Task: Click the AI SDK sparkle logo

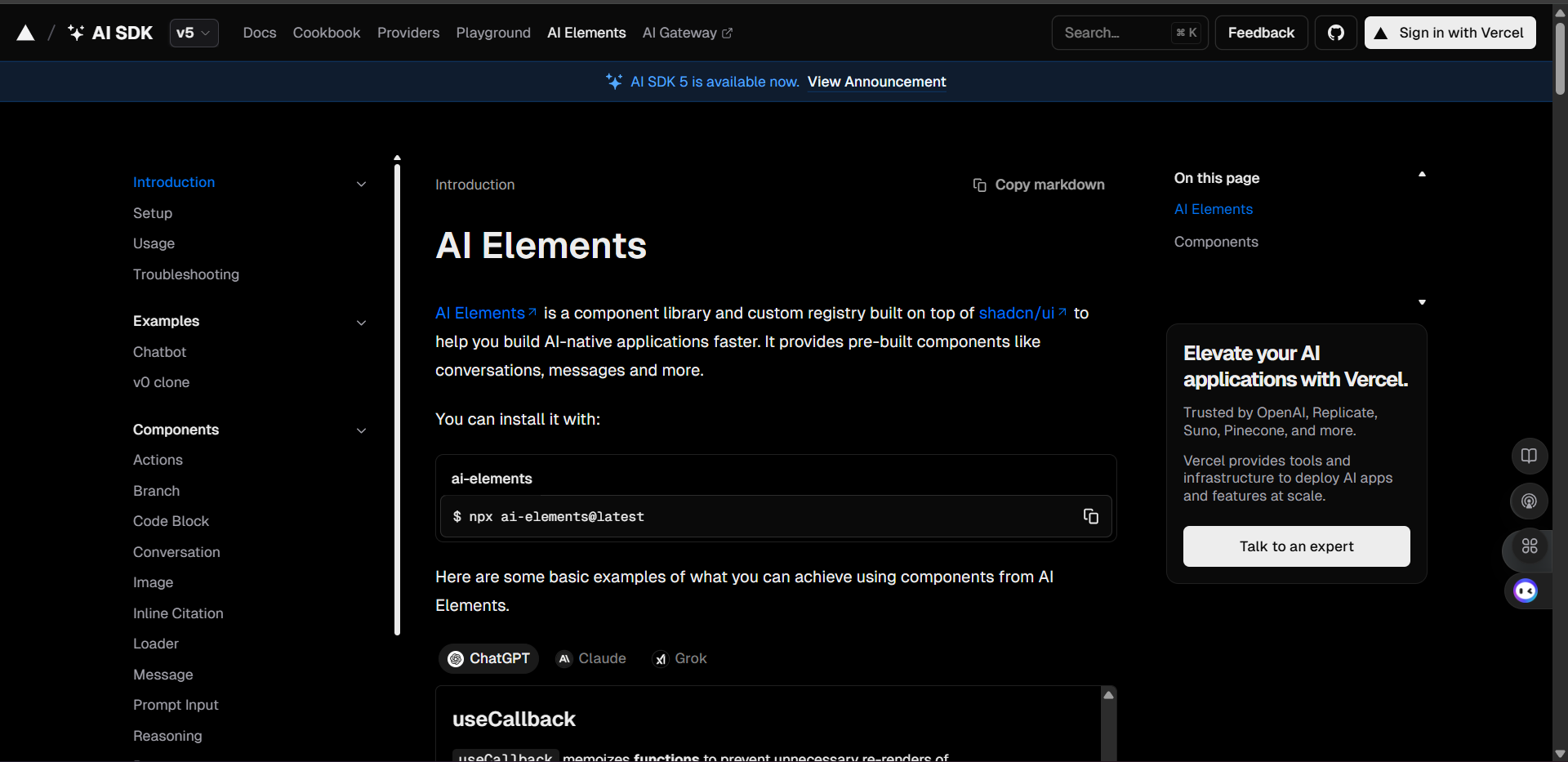Action: (75, 32)
